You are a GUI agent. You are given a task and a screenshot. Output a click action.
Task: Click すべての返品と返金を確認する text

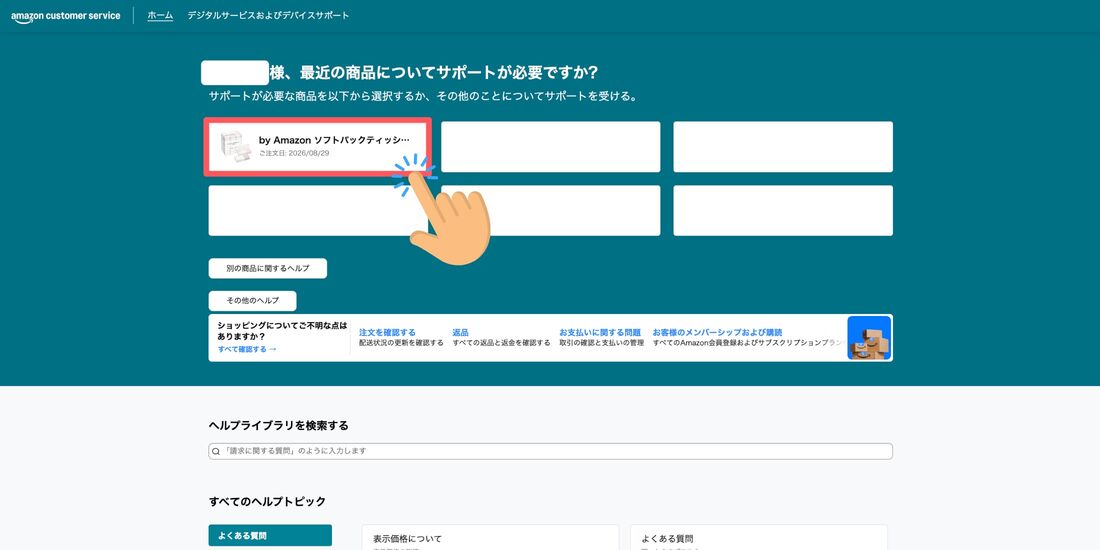pos(502,343)
